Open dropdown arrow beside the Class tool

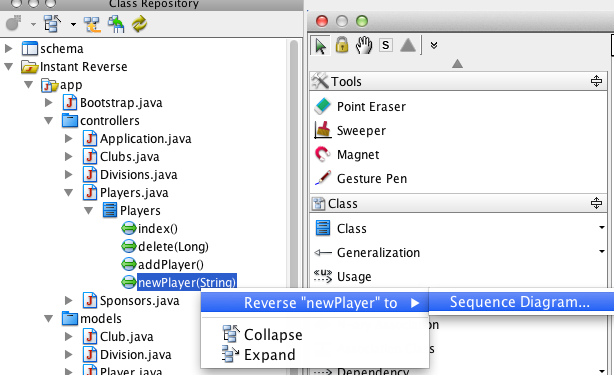[x=602, y=227]
